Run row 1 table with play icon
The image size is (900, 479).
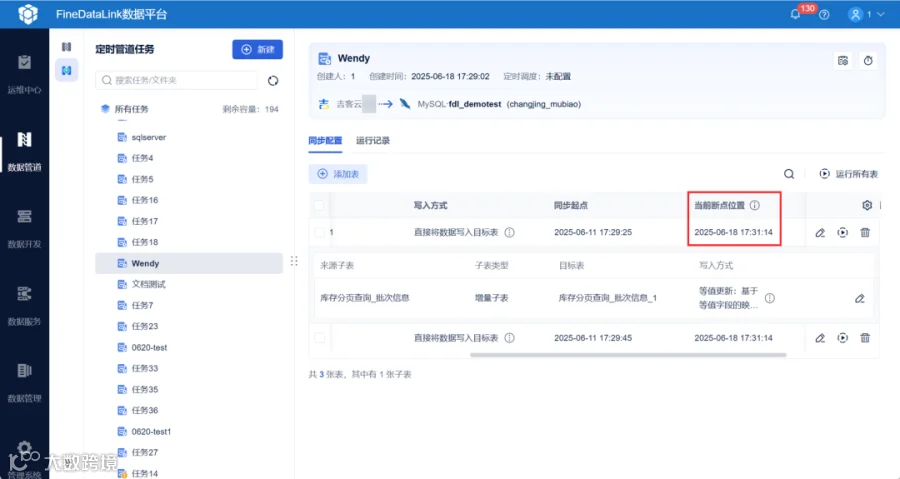tap(843, 232)
